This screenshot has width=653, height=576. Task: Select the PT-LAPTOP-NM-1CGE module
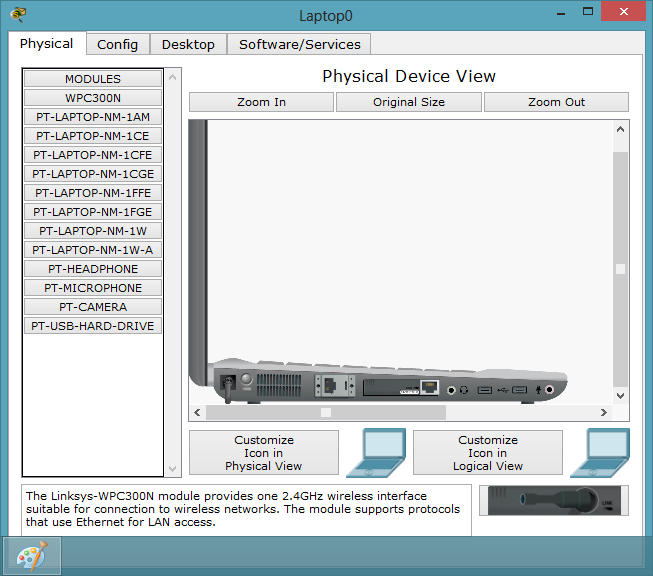[93, 174]
